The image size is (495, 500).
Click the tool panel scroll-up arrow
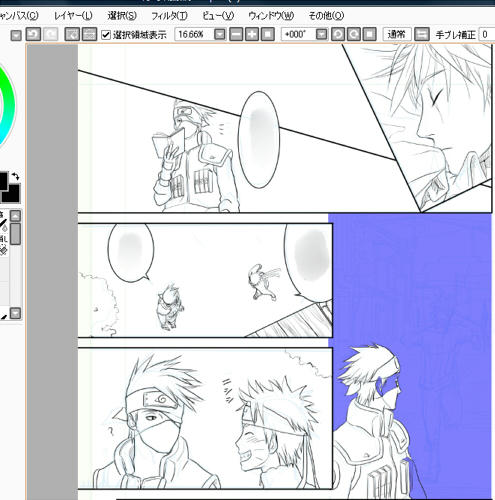(15, 216)
